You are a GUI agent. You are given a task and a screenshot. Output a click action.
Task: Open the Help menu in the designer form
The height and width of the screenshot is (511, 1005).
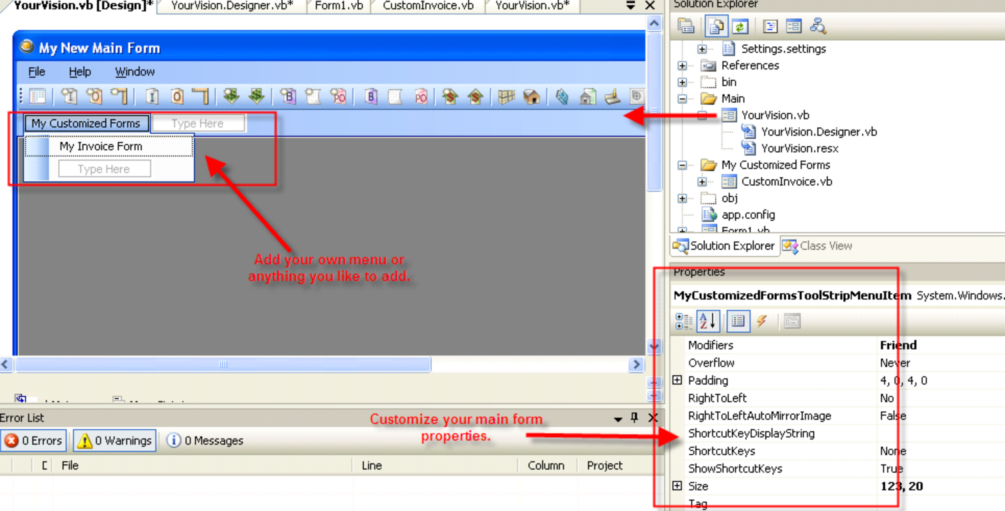point(80,72)
